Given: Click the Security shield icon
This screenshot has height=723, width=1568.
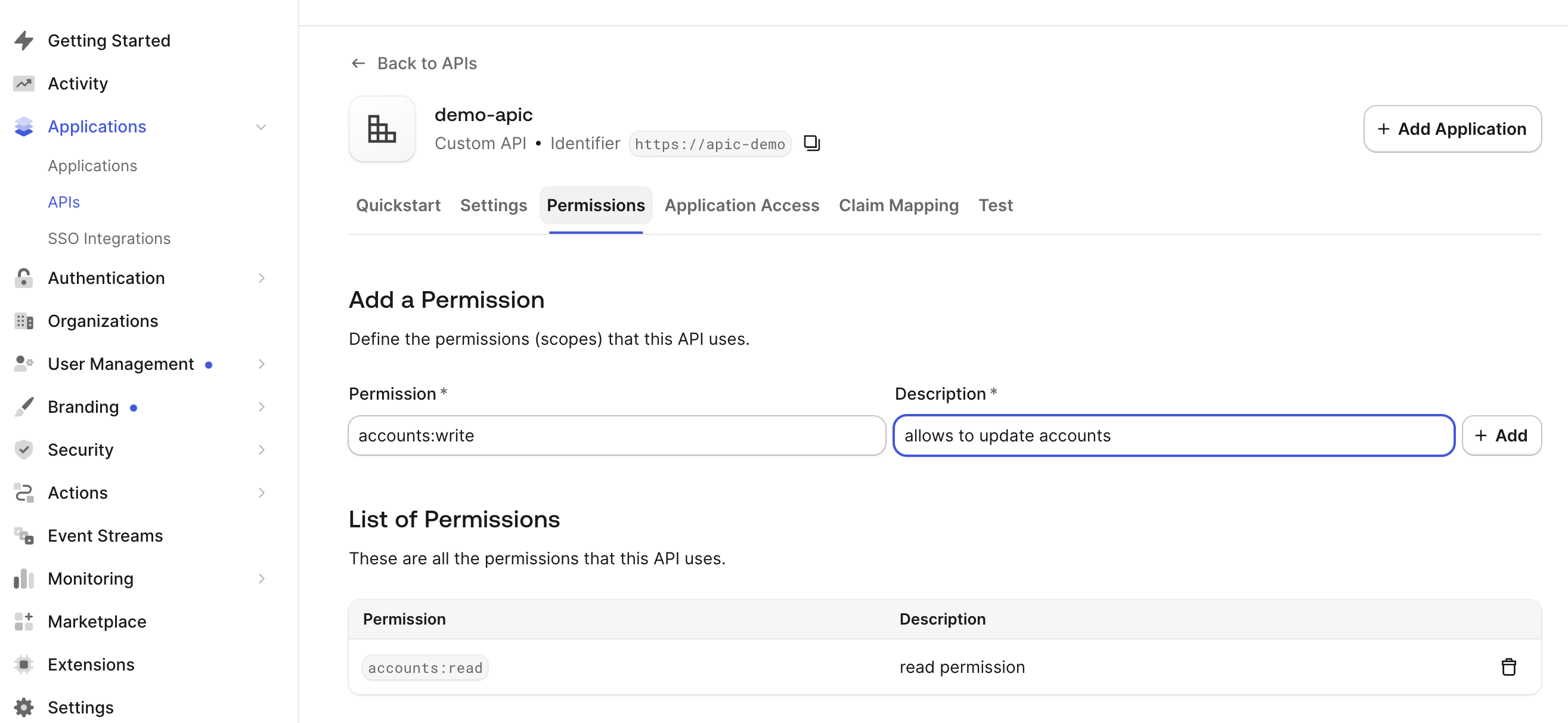Looking at the screenshot, I should coord(24,450).
